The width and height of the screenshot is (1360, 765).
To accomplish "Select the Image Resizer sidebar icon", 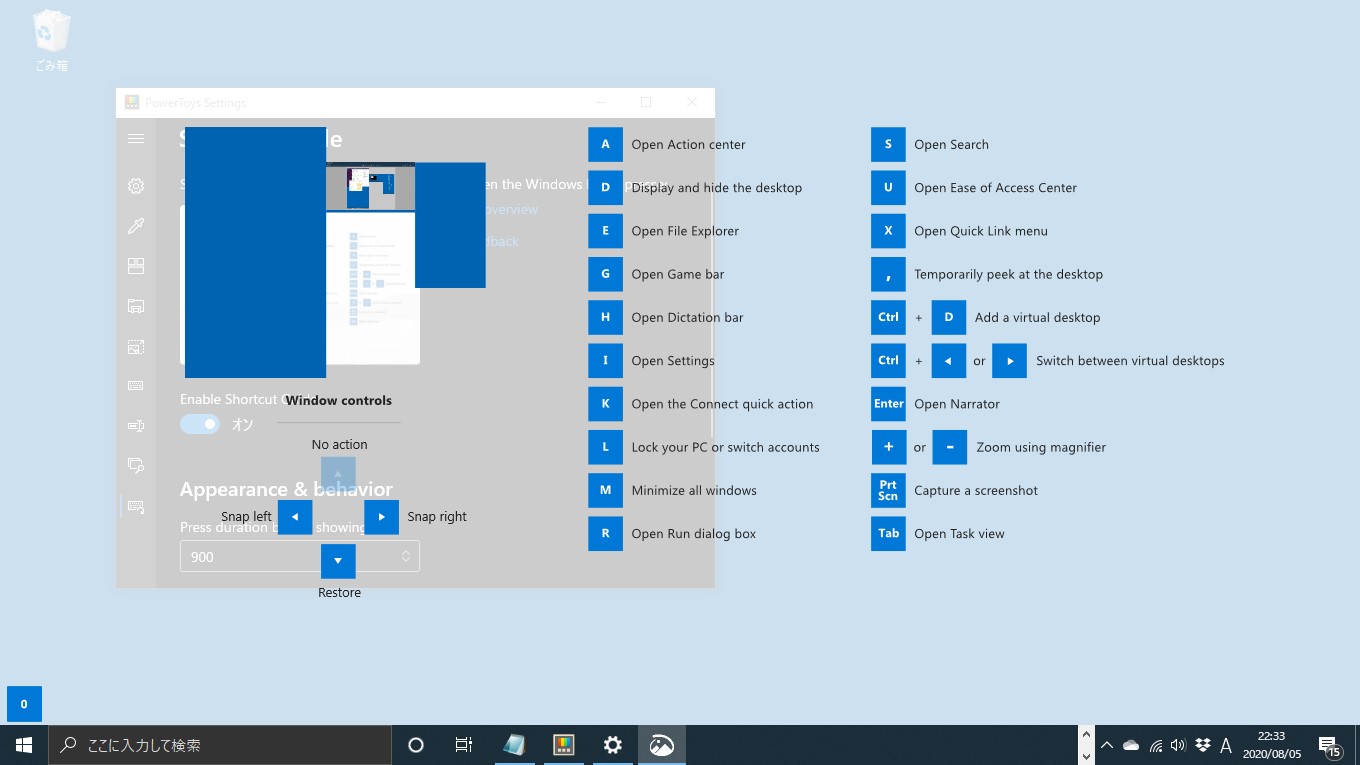I will (136, 347).
